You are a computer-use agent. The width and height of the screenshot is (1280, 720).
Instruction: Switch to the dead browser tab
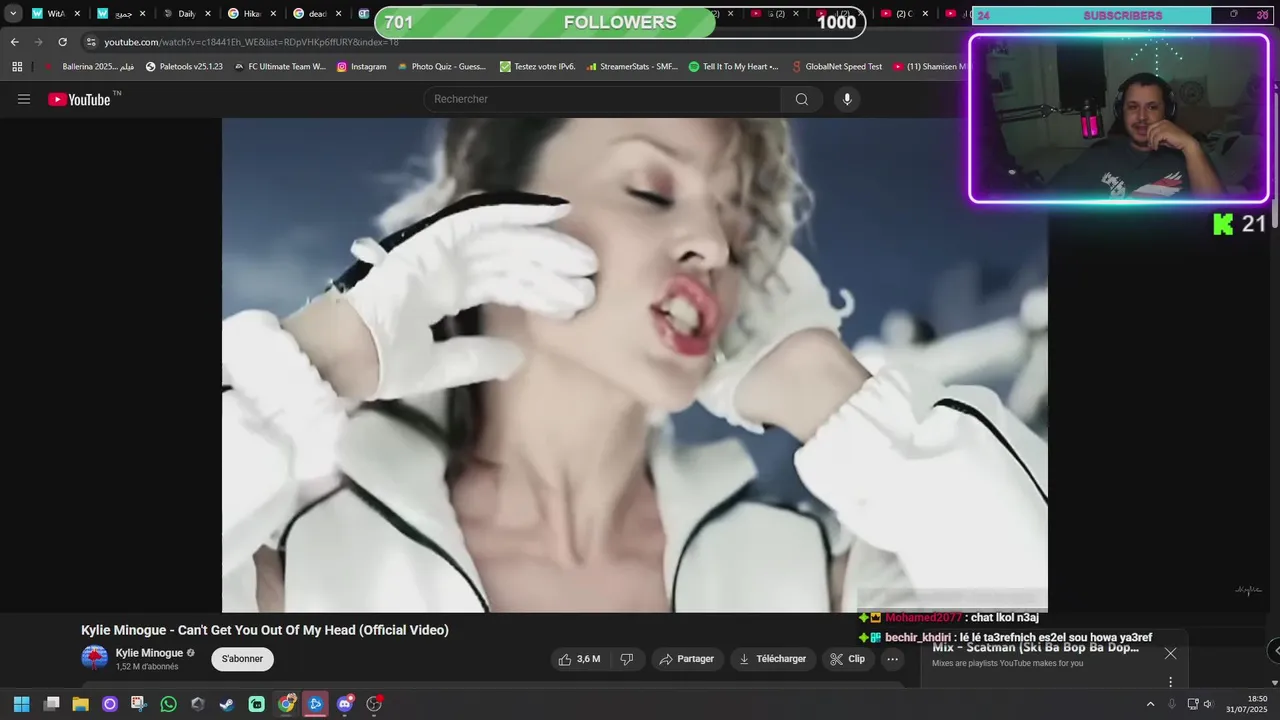(x=317, y=14)
